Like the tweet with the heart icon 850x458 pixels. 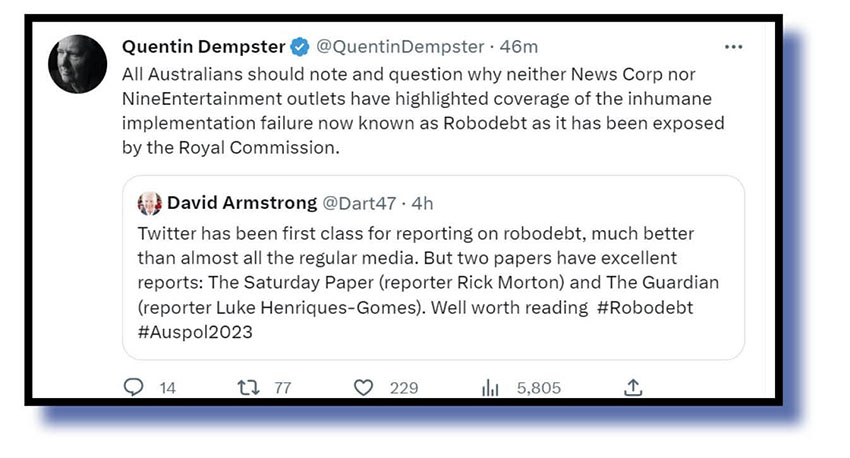(x=364, y=388)
